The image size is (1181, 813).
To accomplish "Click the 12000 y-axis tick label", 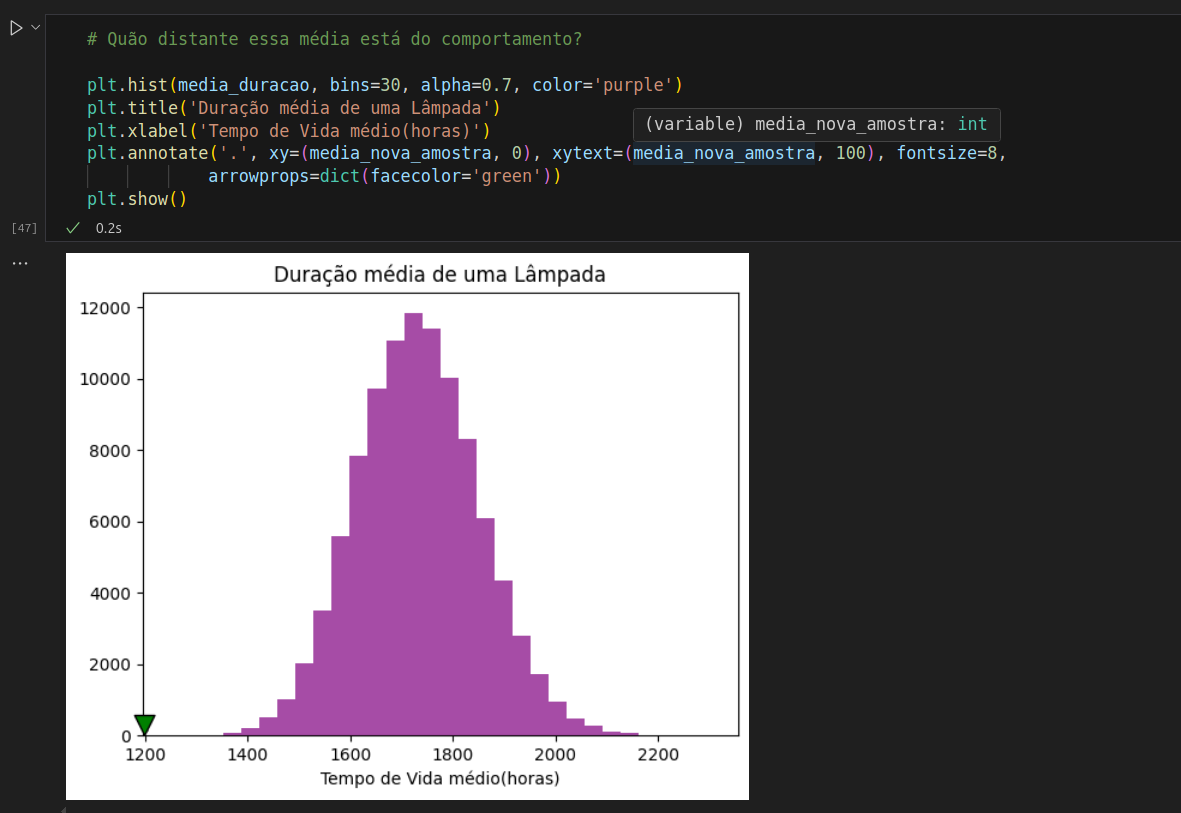I will point(105,308).
